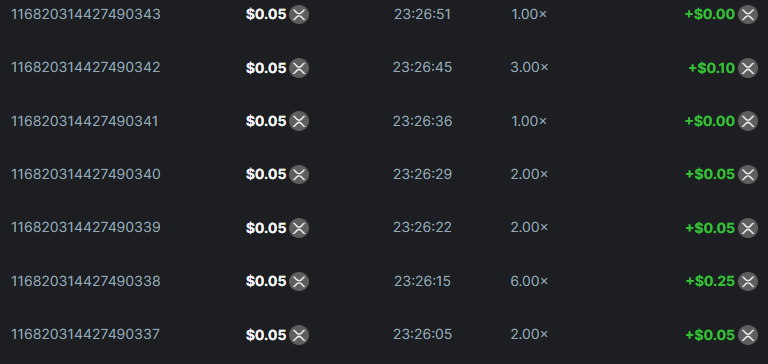This screenshot has height=364, width=768.
Task: Open bet ID 116820314427490339
Action: pos(86,228)
